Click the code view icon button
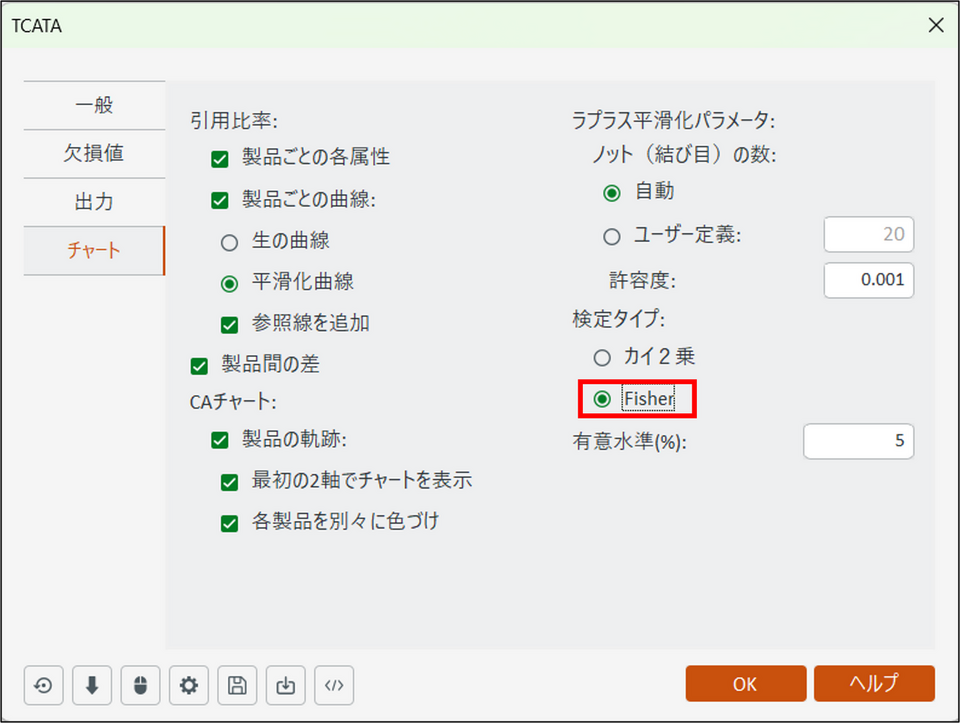960x723 pixels. (x=334, y=685)
